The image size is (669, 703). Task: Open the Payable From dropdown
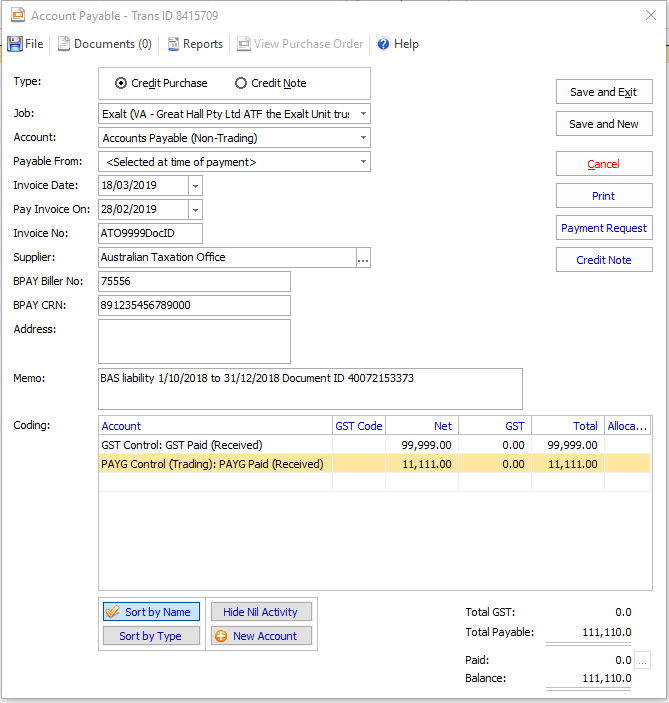[363, 162]
